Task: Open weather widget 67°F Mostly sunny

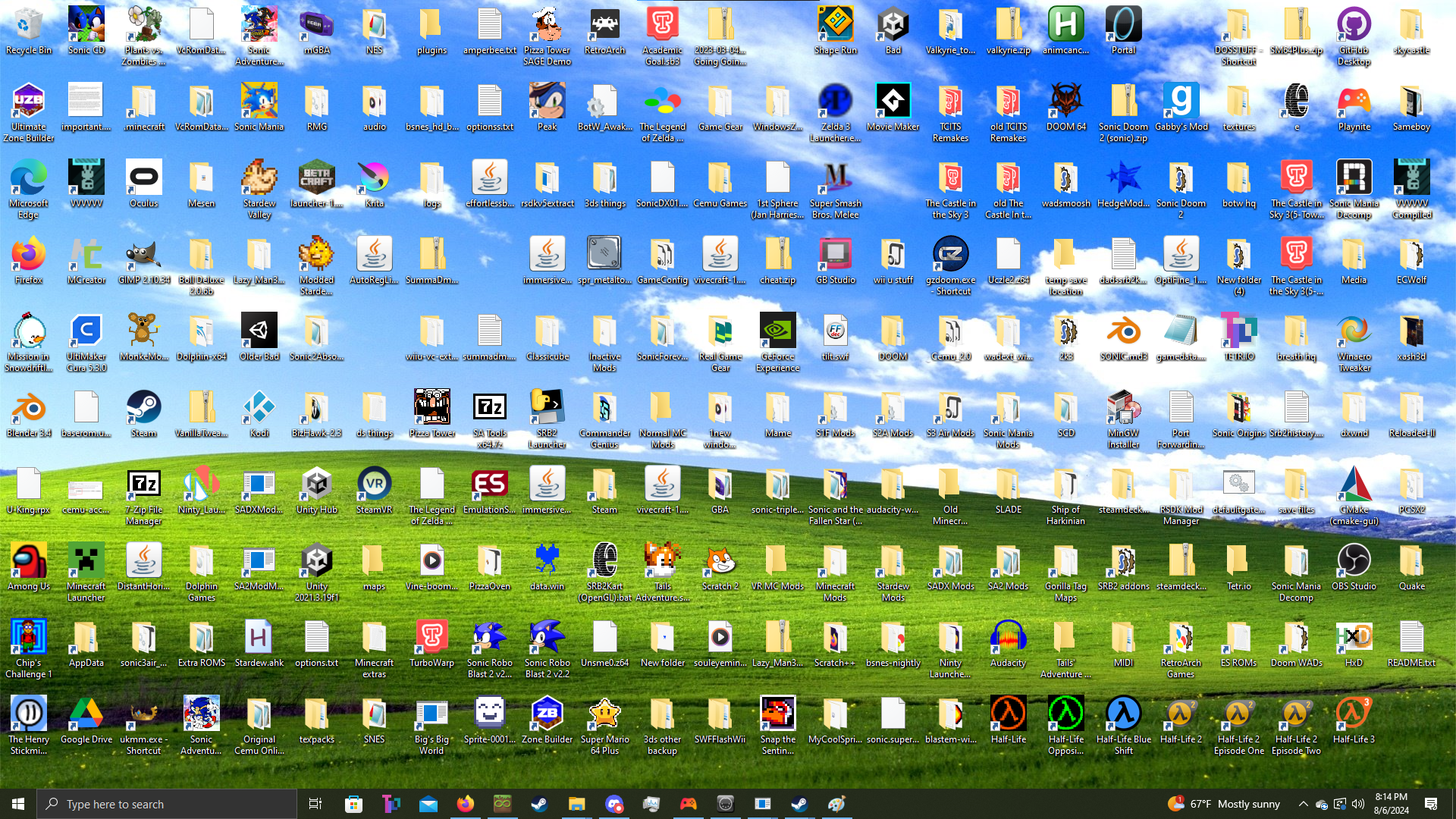Action: [x=1224, y=804]
